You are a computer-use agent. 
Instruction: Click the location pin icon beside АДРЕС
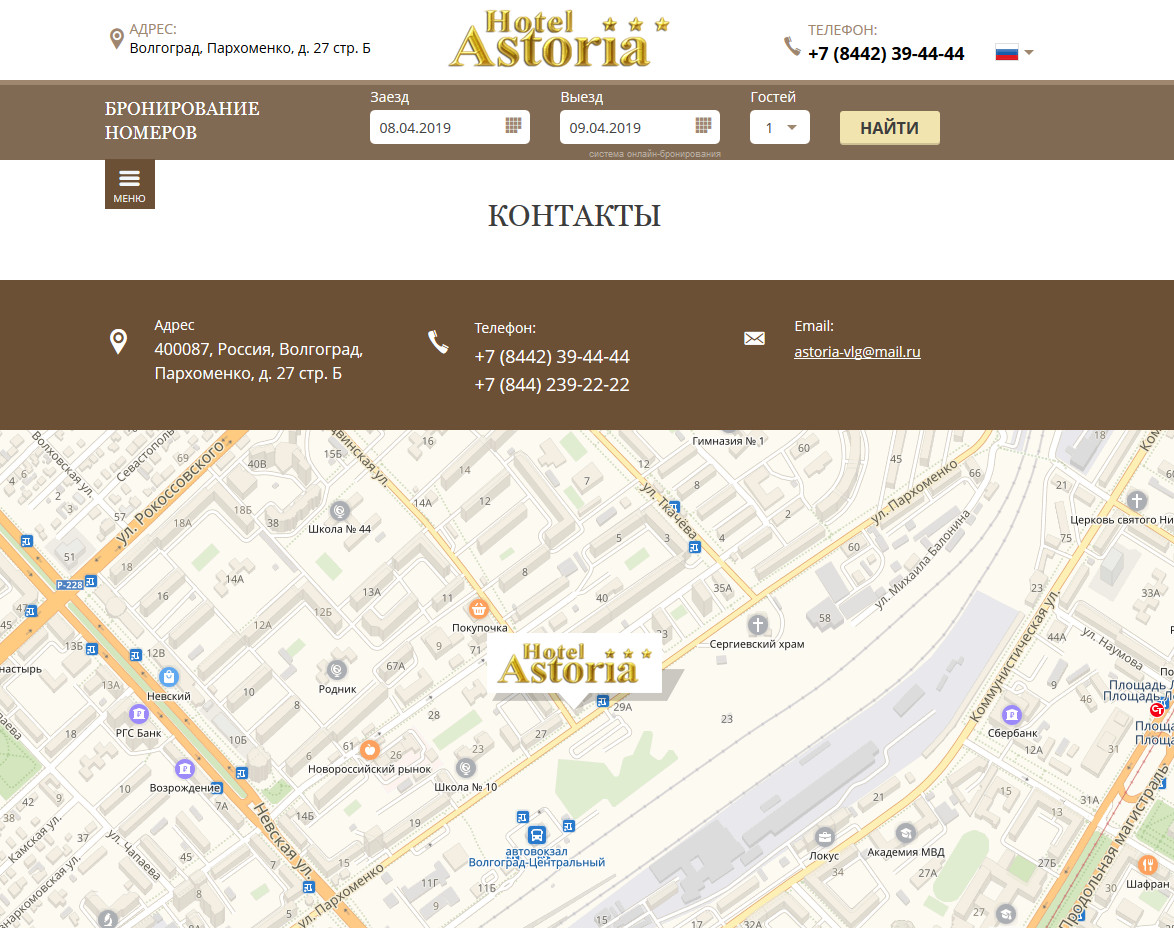(116, 39)
